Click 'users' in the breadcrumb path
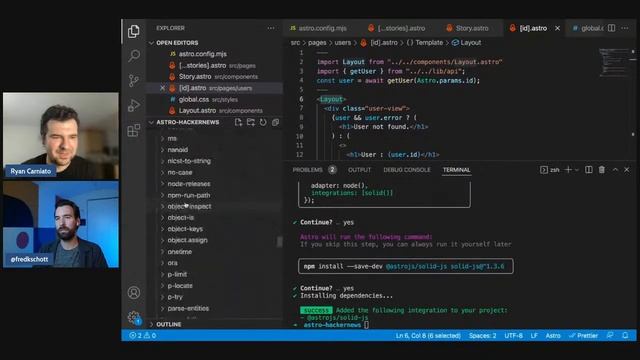 342,43
